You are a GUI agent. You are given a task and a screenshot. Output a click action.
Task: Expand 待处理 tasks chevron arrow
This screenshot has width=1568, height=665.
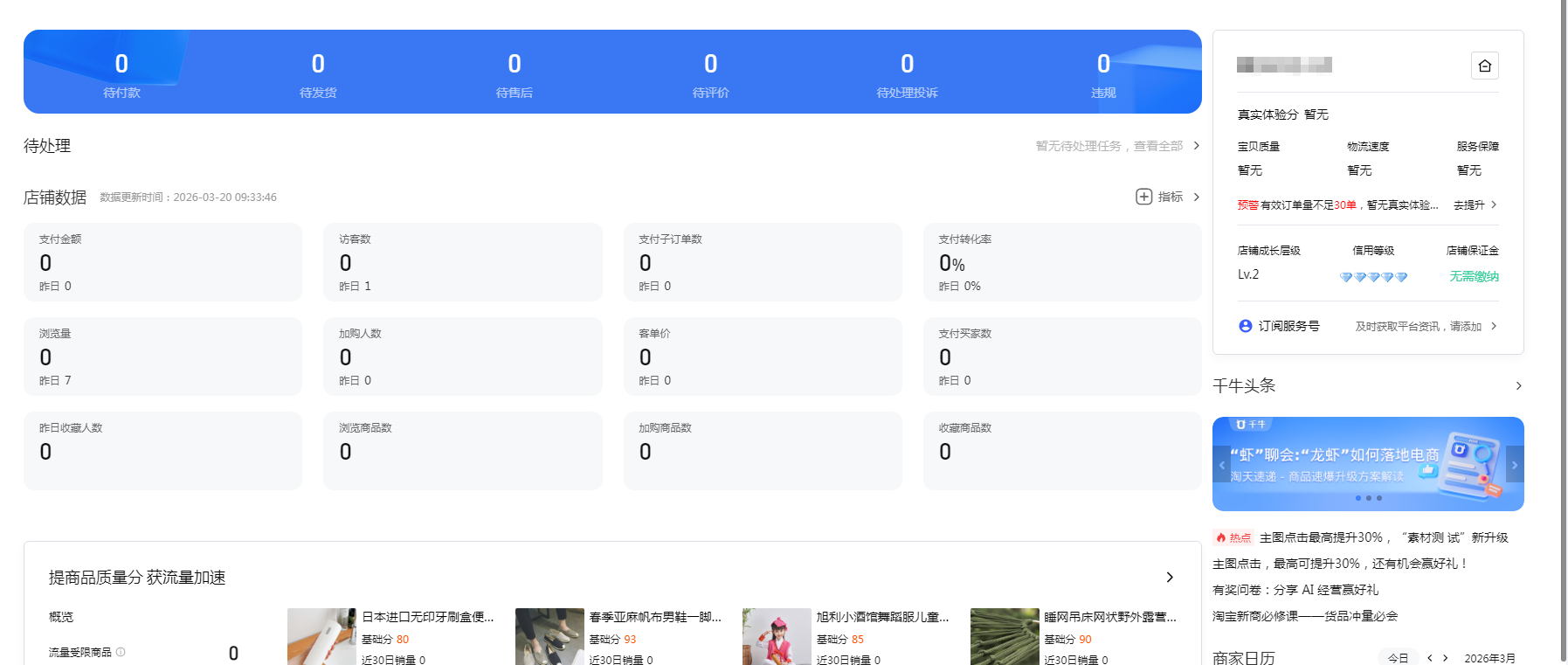tap(1196, 146)
